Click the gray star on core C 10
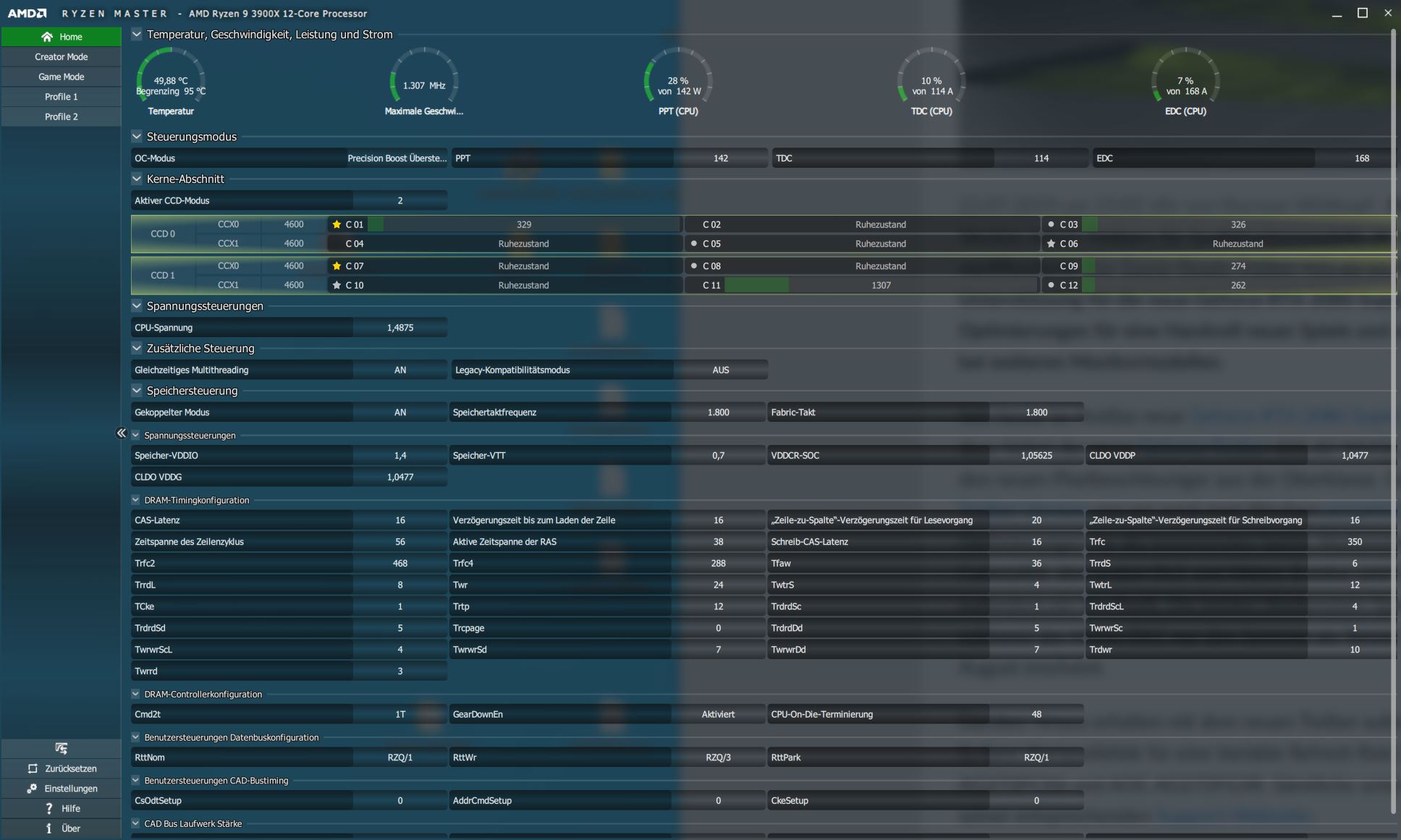Viewport: 1401px width, 840px height. 337,285
